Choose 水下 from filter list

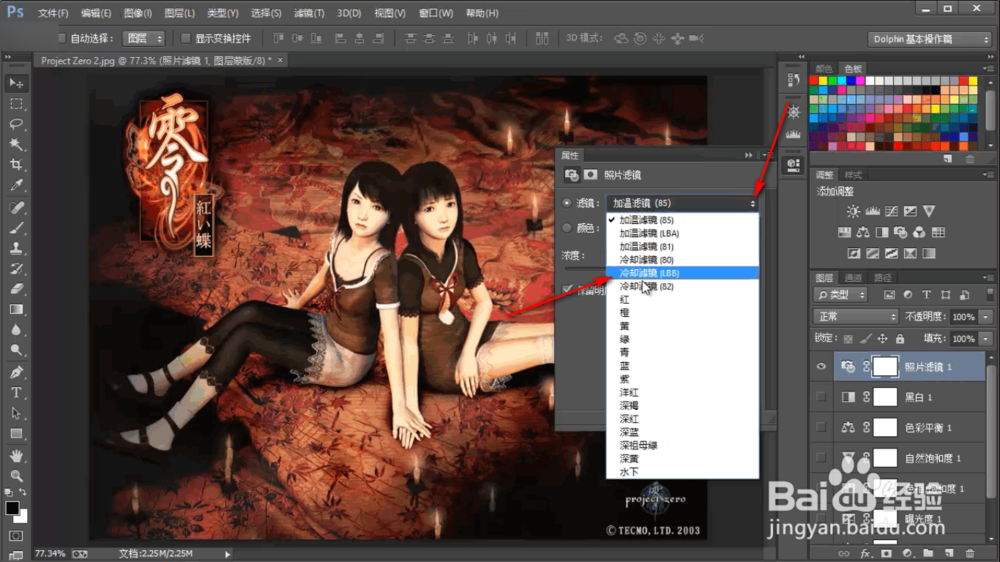[682, 472]
